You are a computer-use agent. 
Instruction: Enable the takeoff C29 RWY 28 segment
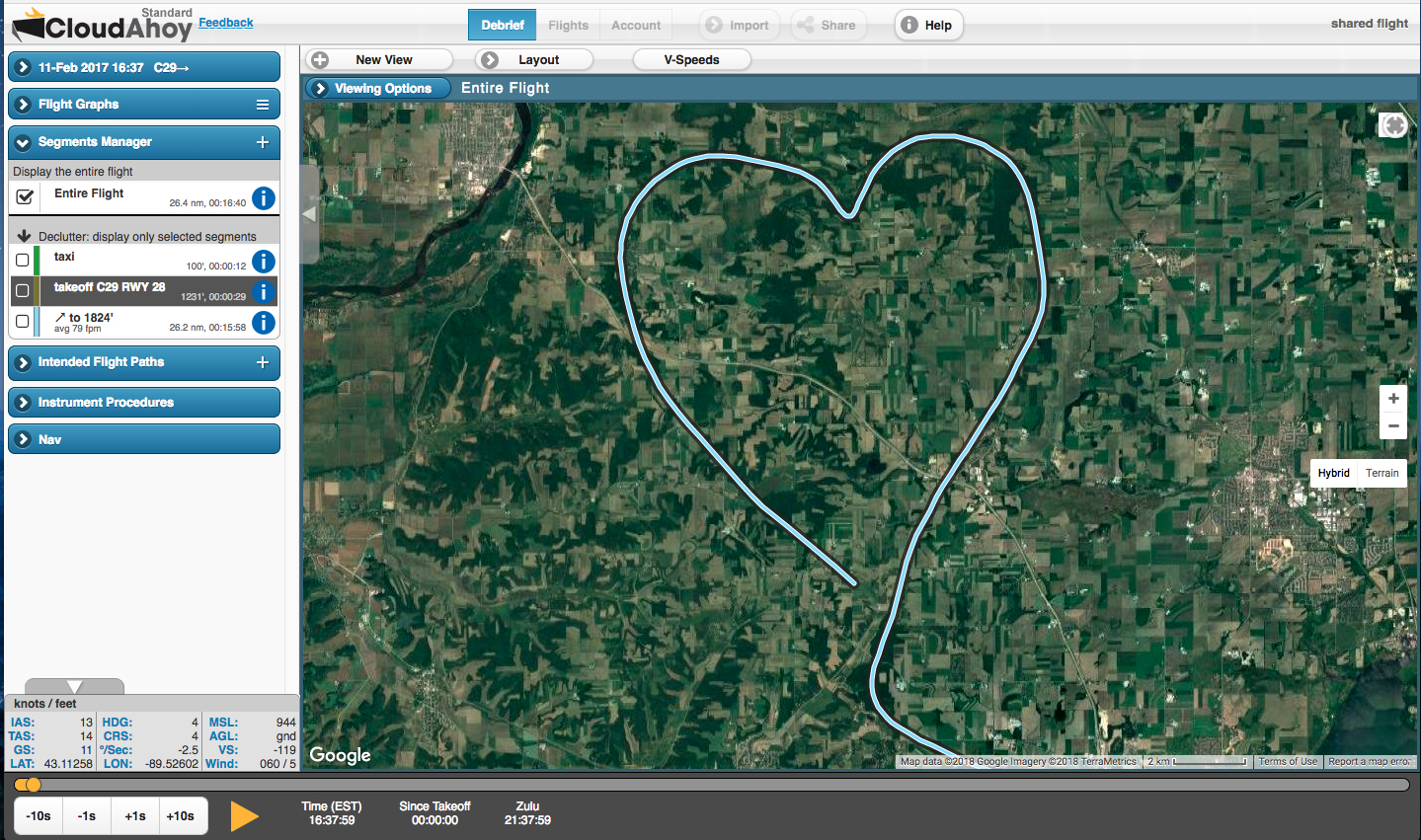[23, 290]
